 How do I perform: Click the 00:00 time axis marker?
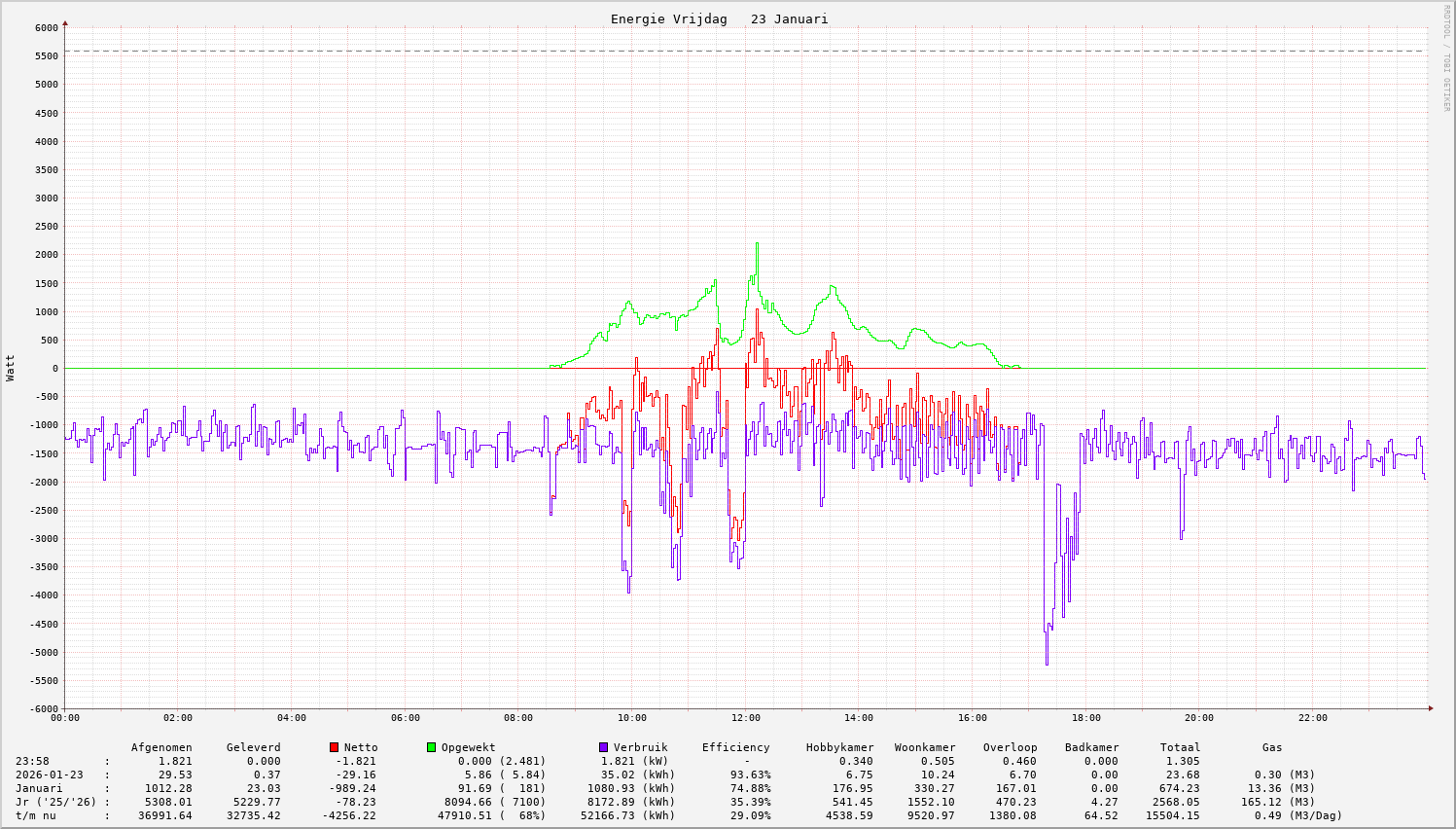coord(65,718)
